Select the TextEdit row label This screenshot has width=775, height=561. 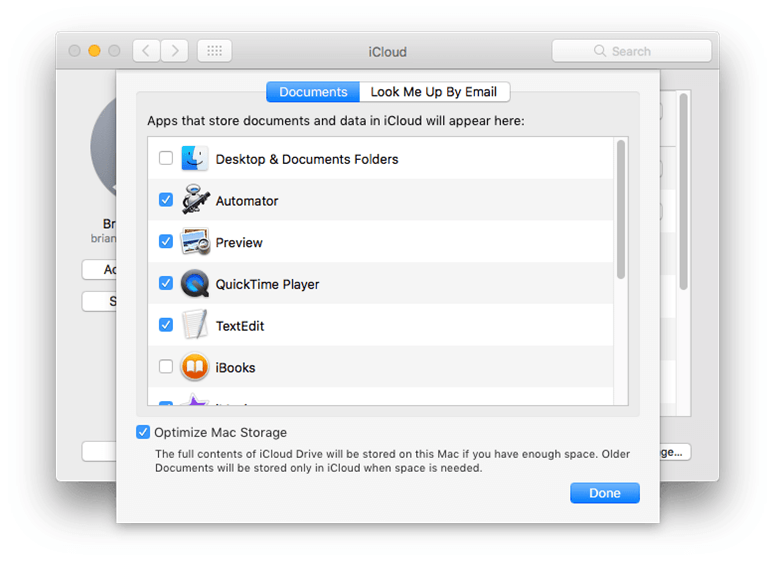(x=240, y=326)
